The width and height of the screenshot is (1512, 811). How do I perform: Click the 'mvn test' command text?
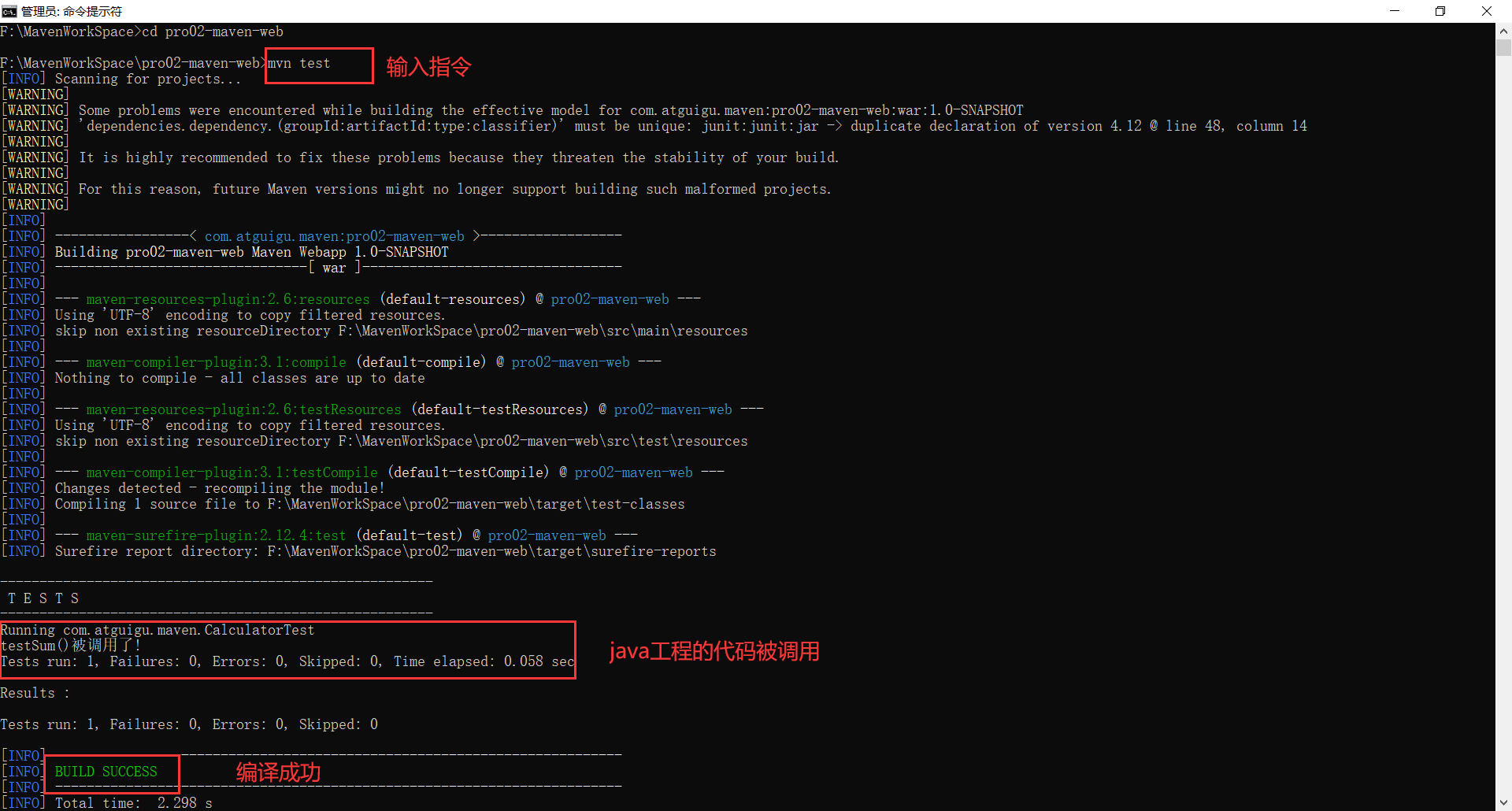[299, 63]
